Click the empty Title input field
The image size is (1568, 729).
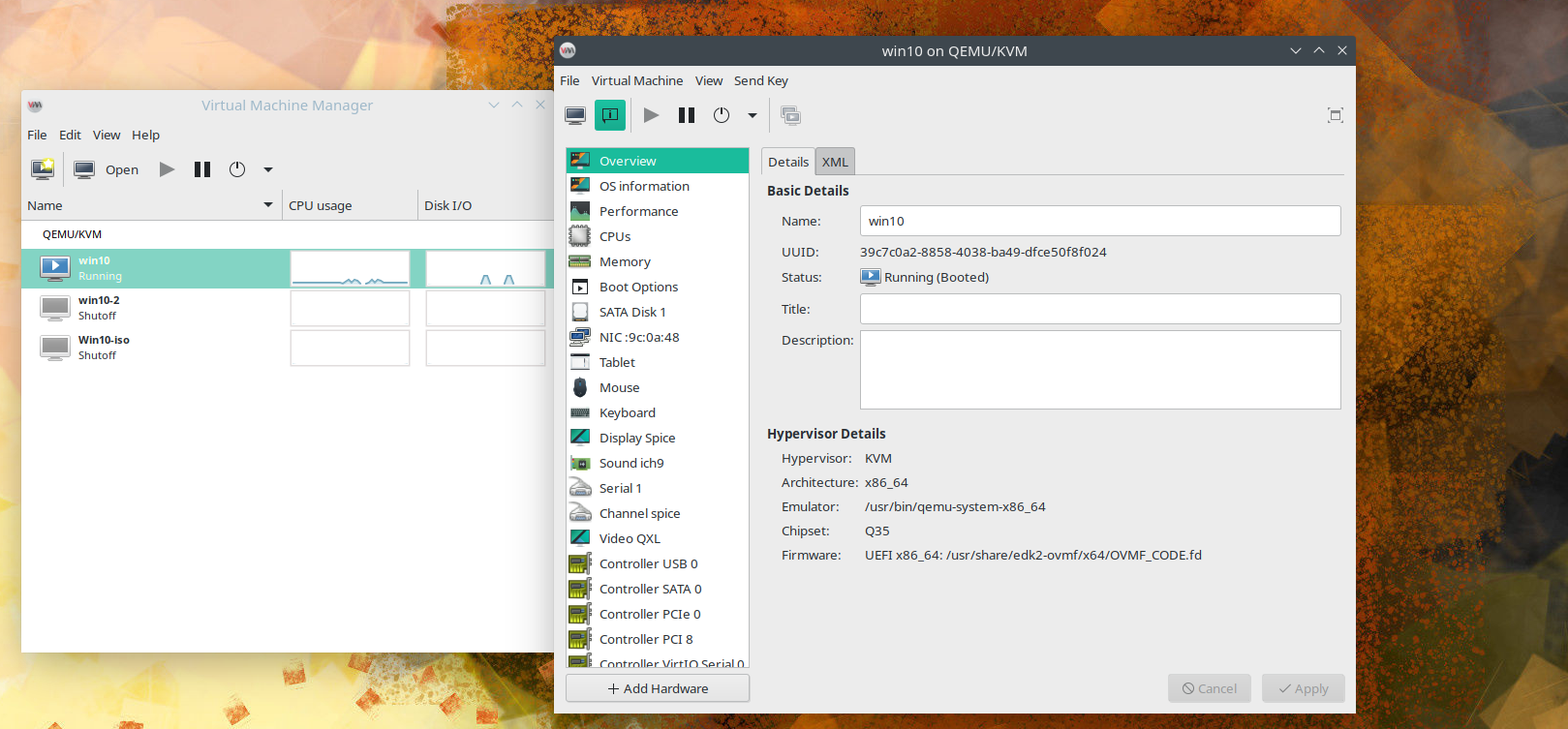pos(1100,309)
